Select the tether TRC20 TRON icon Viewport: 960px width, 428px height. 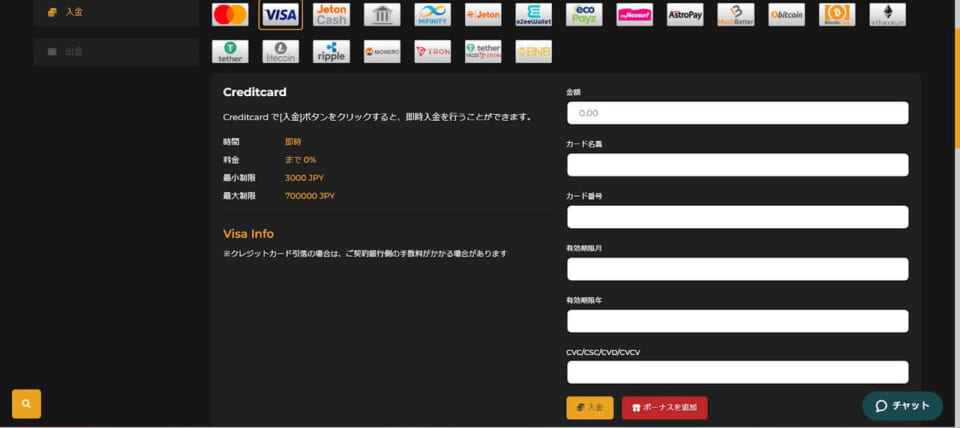coord(483,51)
